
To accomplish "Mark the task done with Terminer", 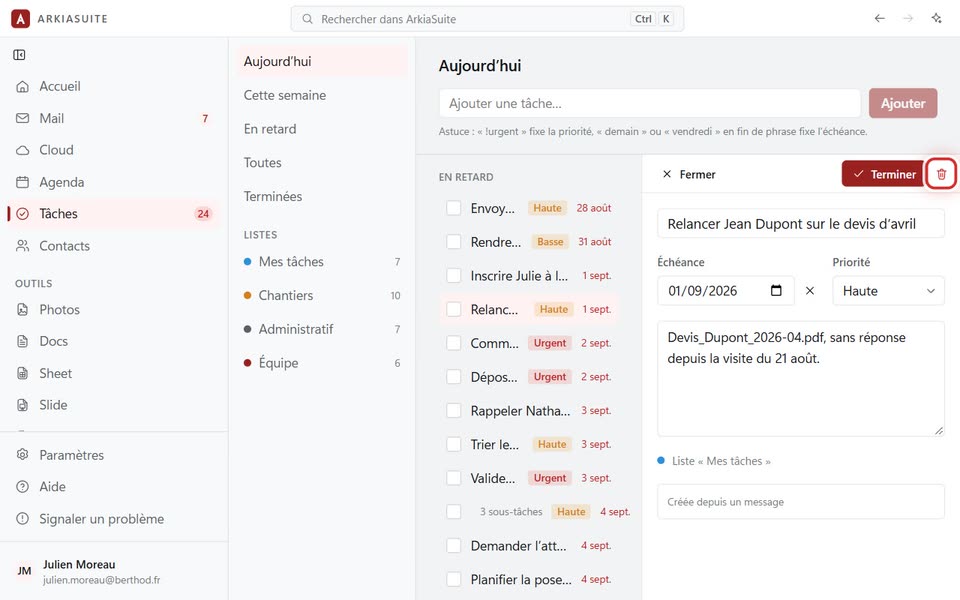I will point(882,174).
